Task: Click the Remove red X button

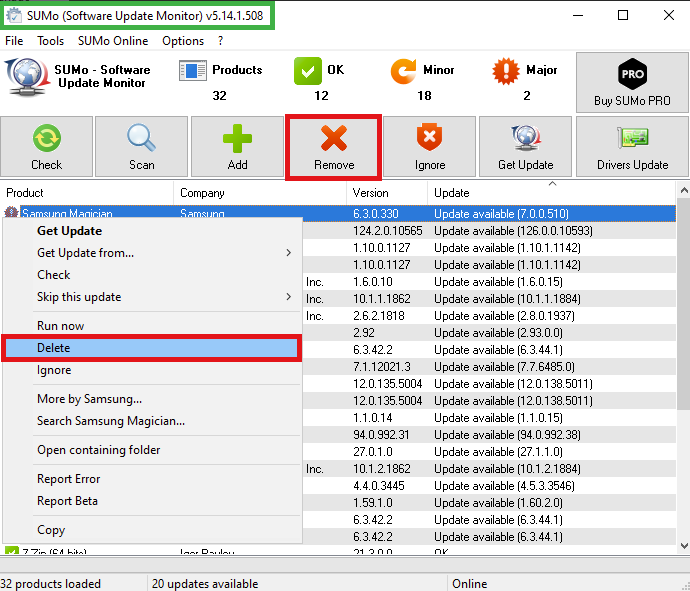Action: pos(334,147)
